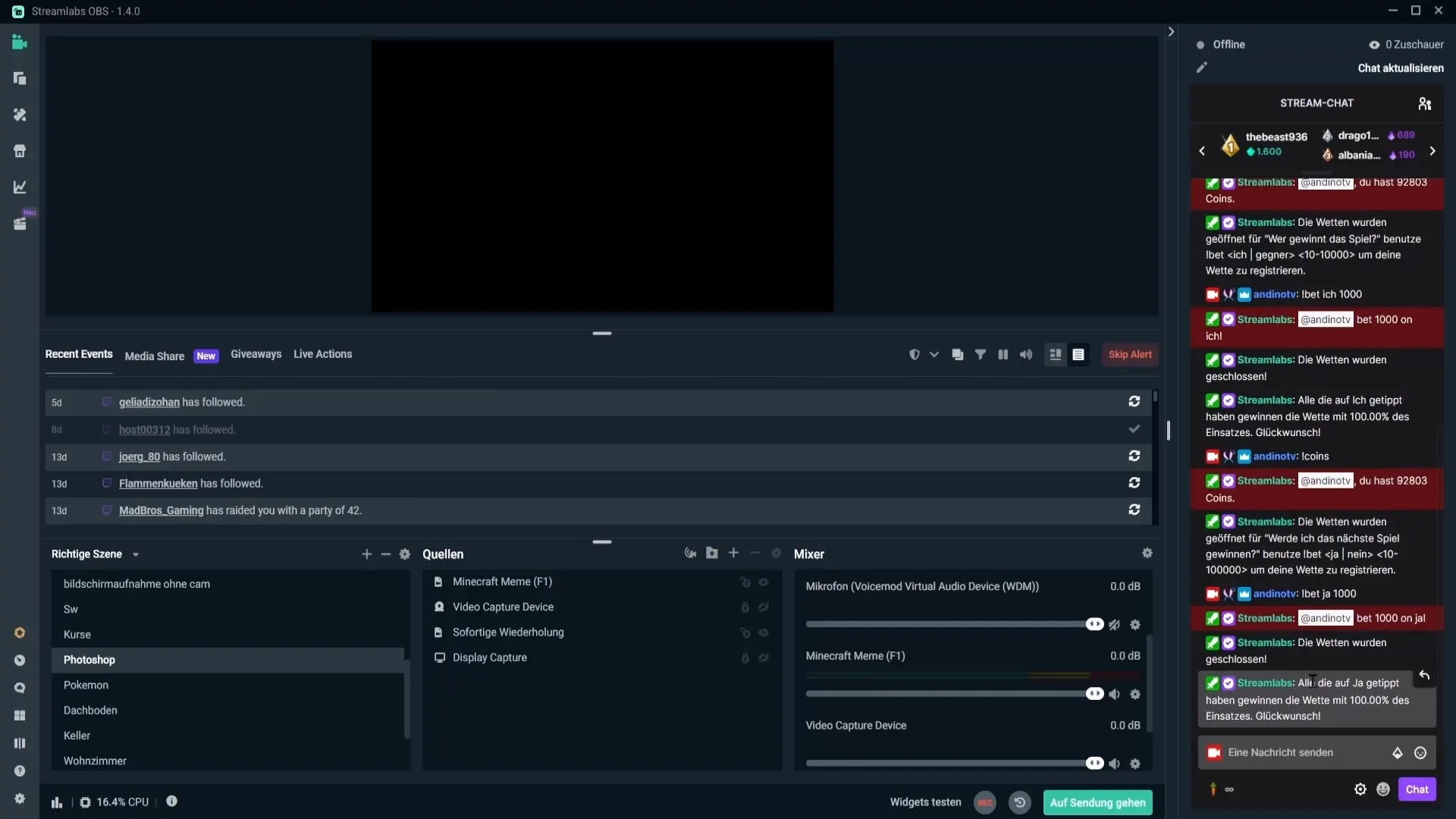Remove the selected scene minus icon
Viewport: 1456px width, 819px height.
(x=386, y=554)
